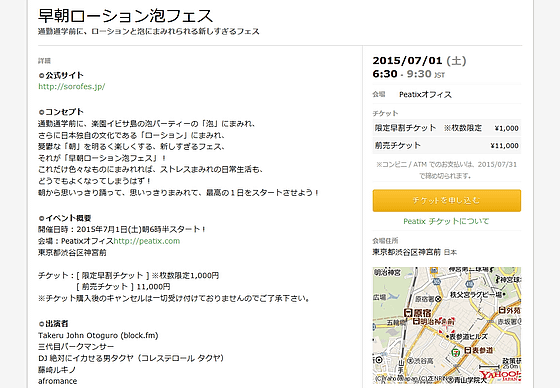Select the 限定早割チケット ¥1,000 row
560x388 pixels.
coord(446,128)
